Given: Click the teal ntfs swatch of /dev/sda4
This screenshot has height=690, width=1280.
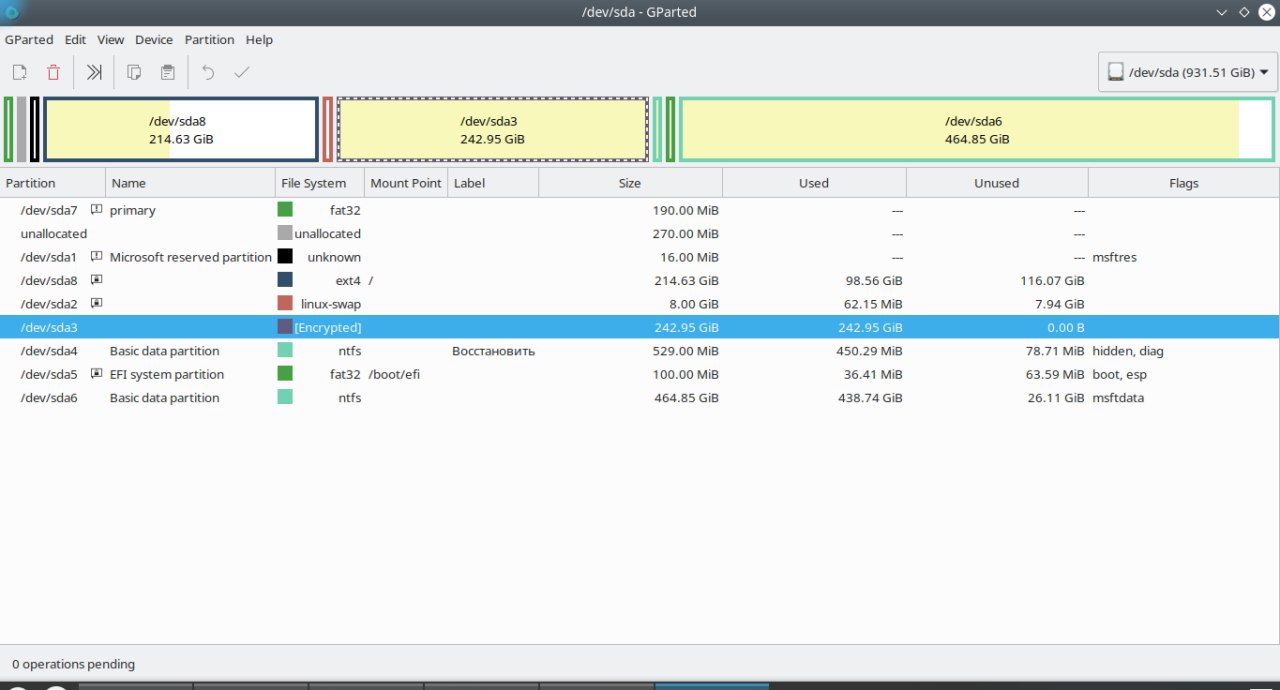Looking at the screenshot, I should 285,351.
